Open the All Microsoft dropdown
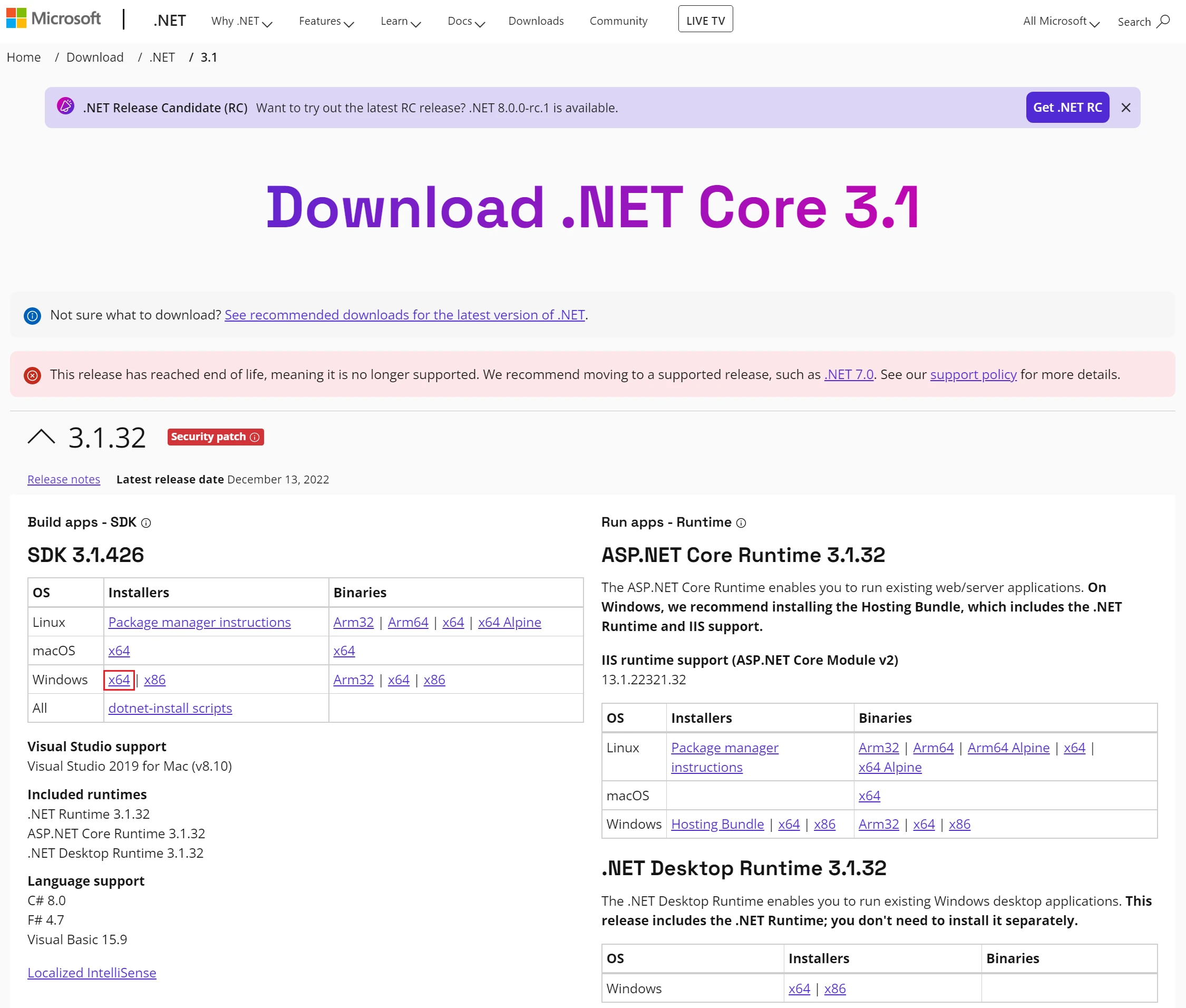Image resolution: width=1186 pixels, height=1008 pixels. pos(1061,21)
